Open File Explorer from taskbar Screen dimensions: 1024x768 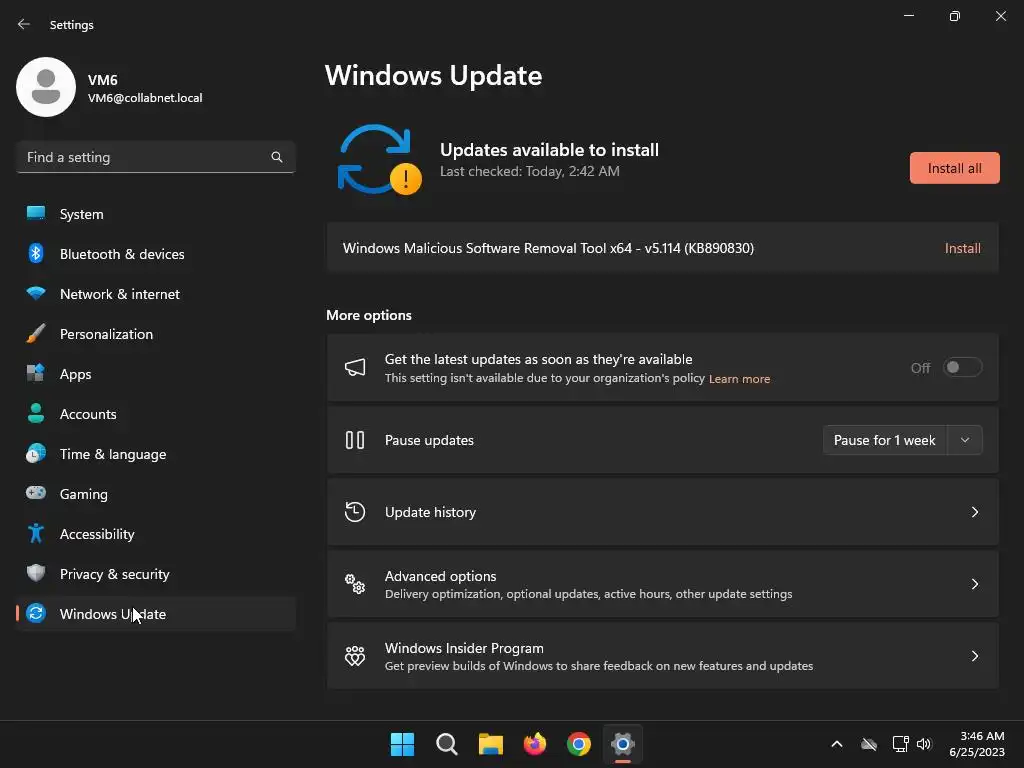click(490, 744)
